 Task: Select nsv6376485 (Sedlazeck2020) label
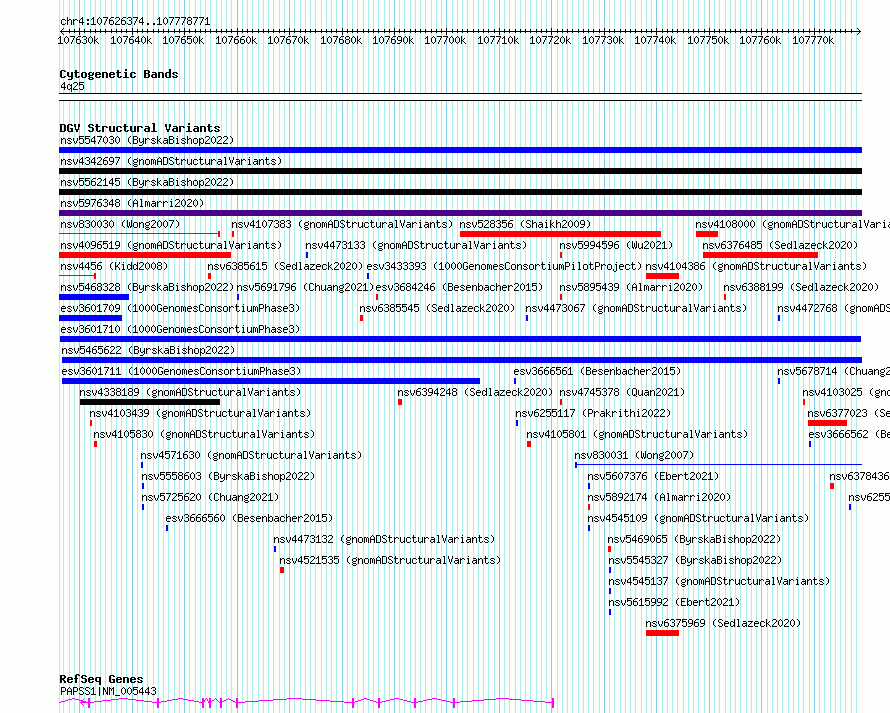click(780, 245)
